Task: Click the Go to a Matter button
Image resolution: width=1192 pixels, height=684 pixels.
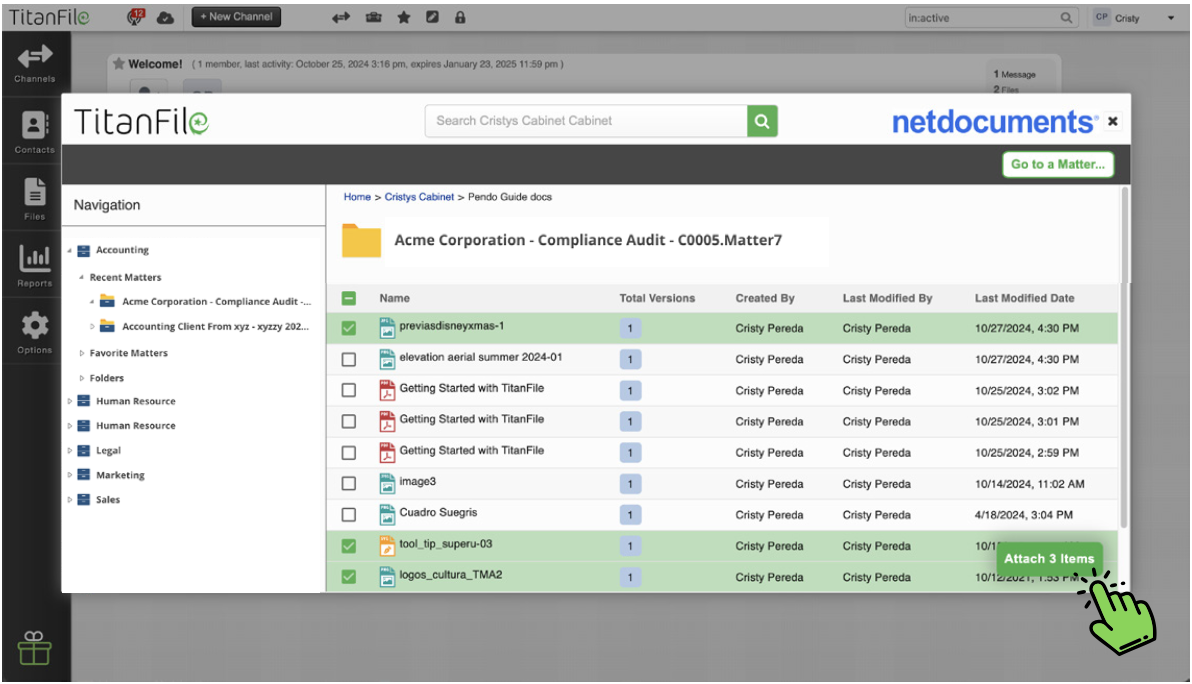Action: point(1058,164)
